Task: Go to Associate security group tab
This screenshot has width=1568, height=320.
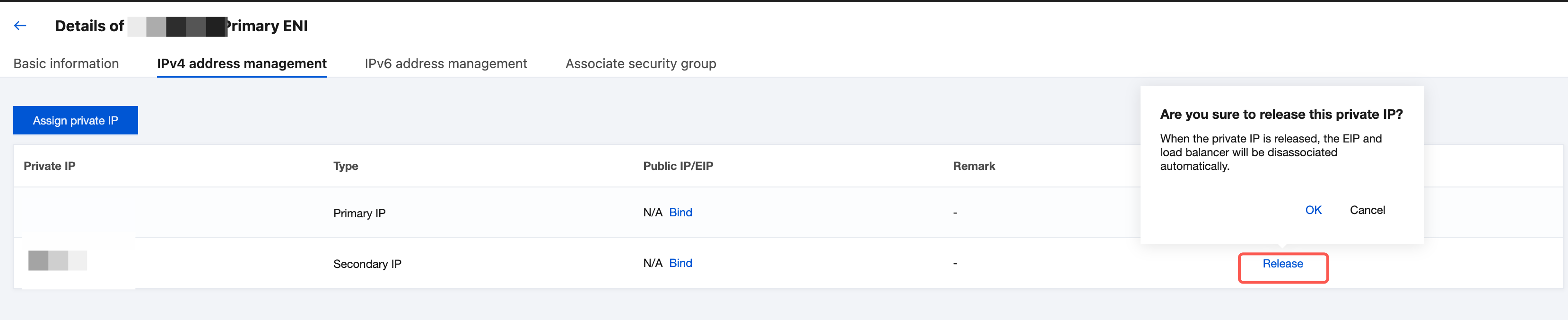Action: click(x=640, y=63)
